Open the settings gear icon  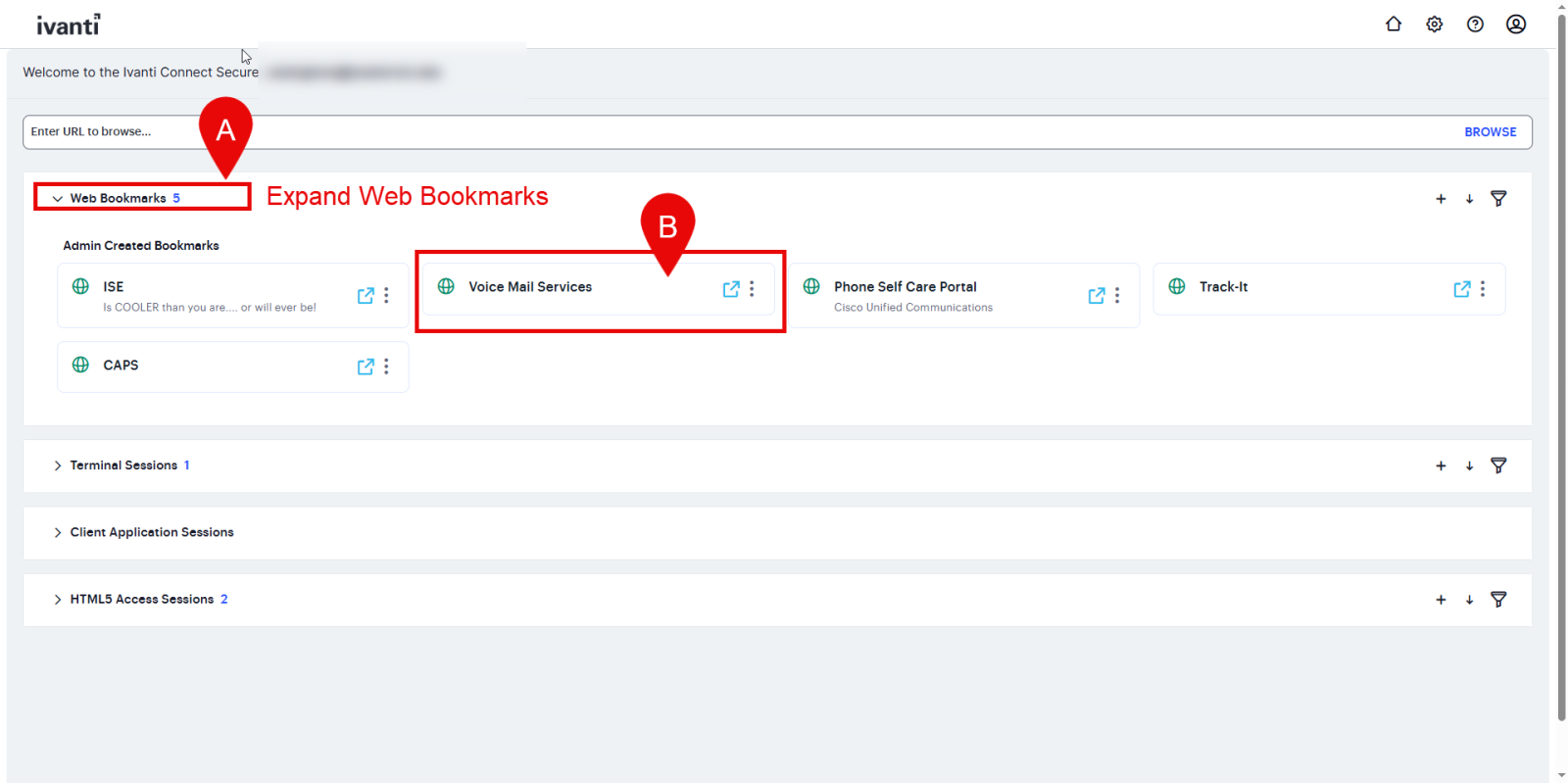(1434, 24)
